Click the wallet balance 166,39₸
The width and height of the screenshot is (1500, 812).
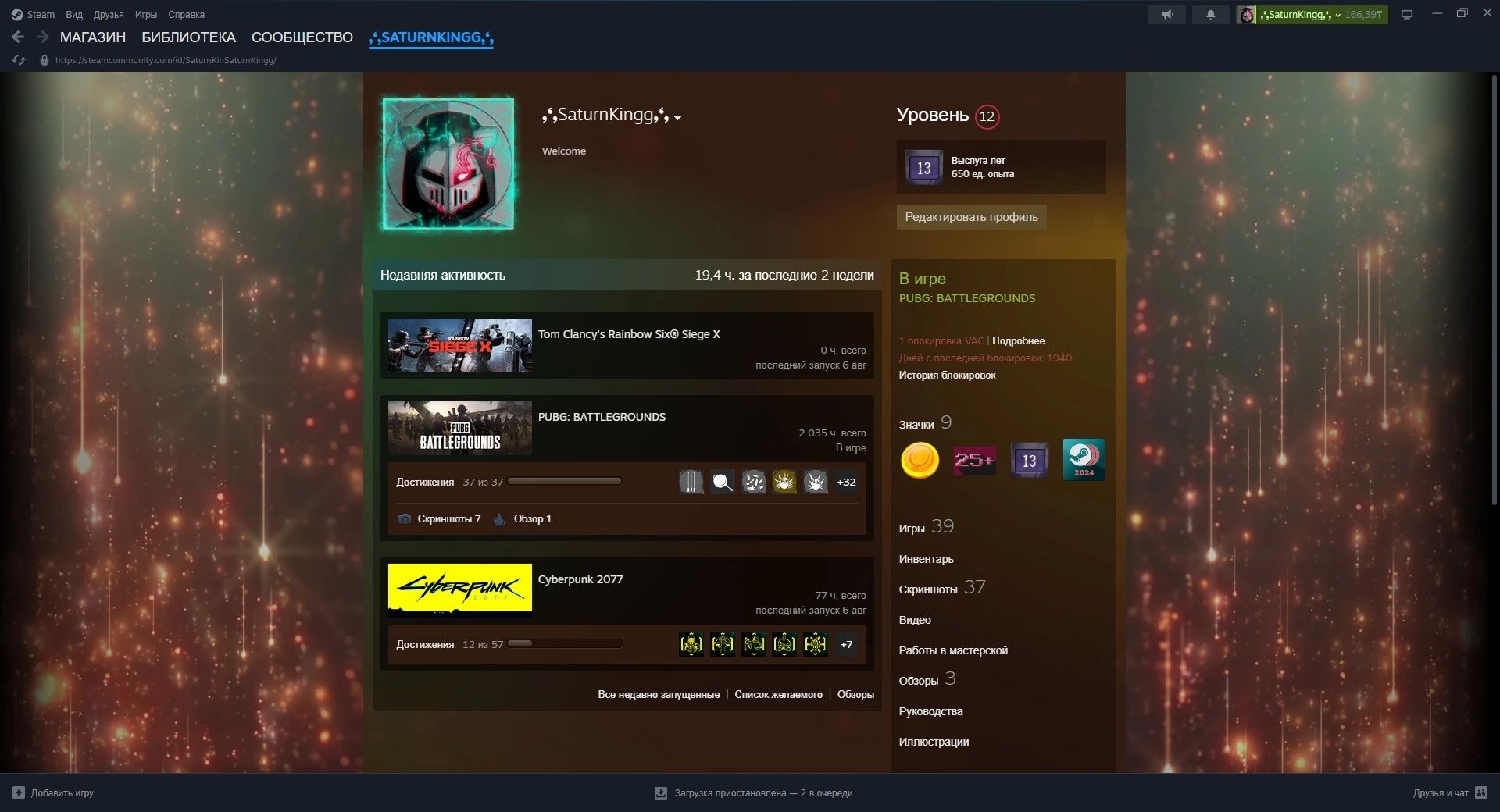click(x=1364, y=15)
